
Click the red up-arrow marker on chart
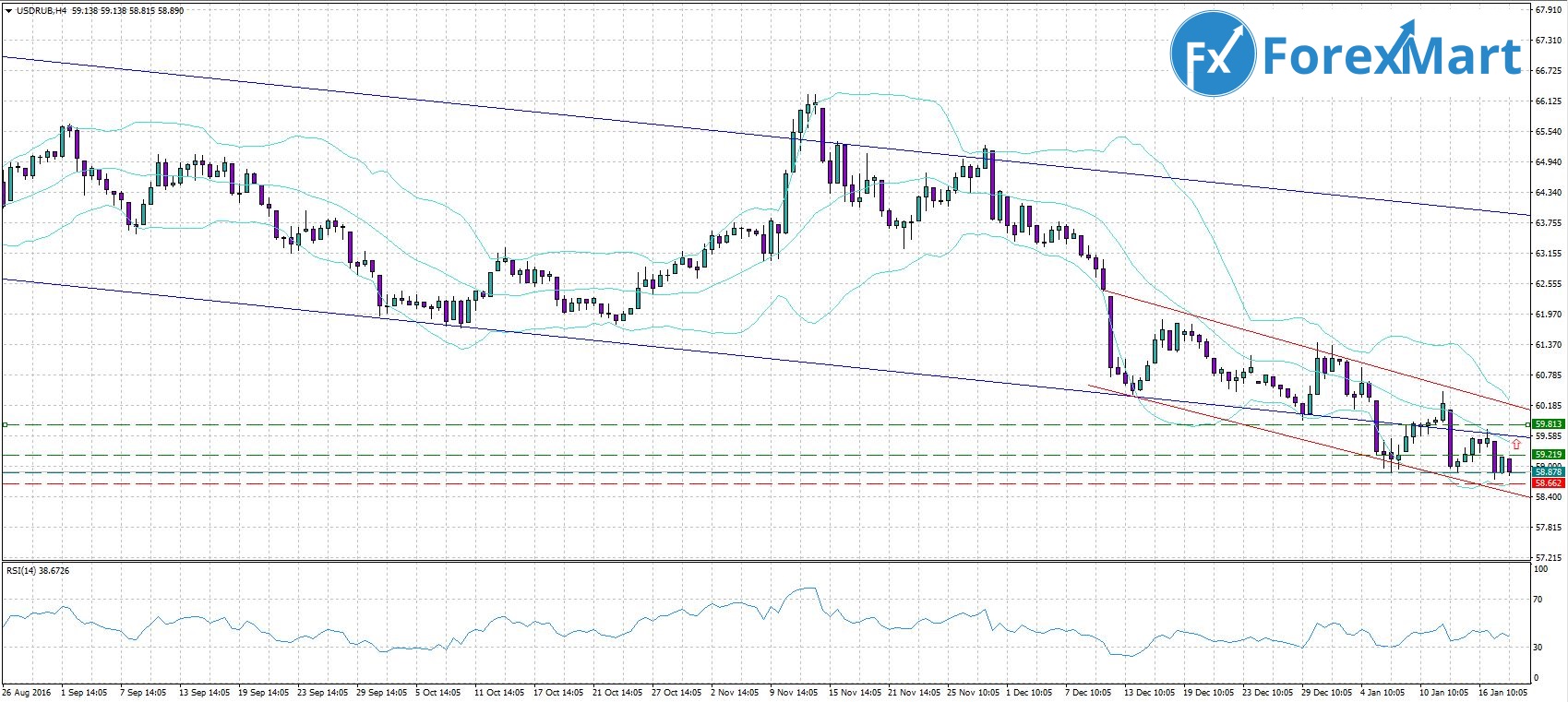click(x=1515, y=445)
